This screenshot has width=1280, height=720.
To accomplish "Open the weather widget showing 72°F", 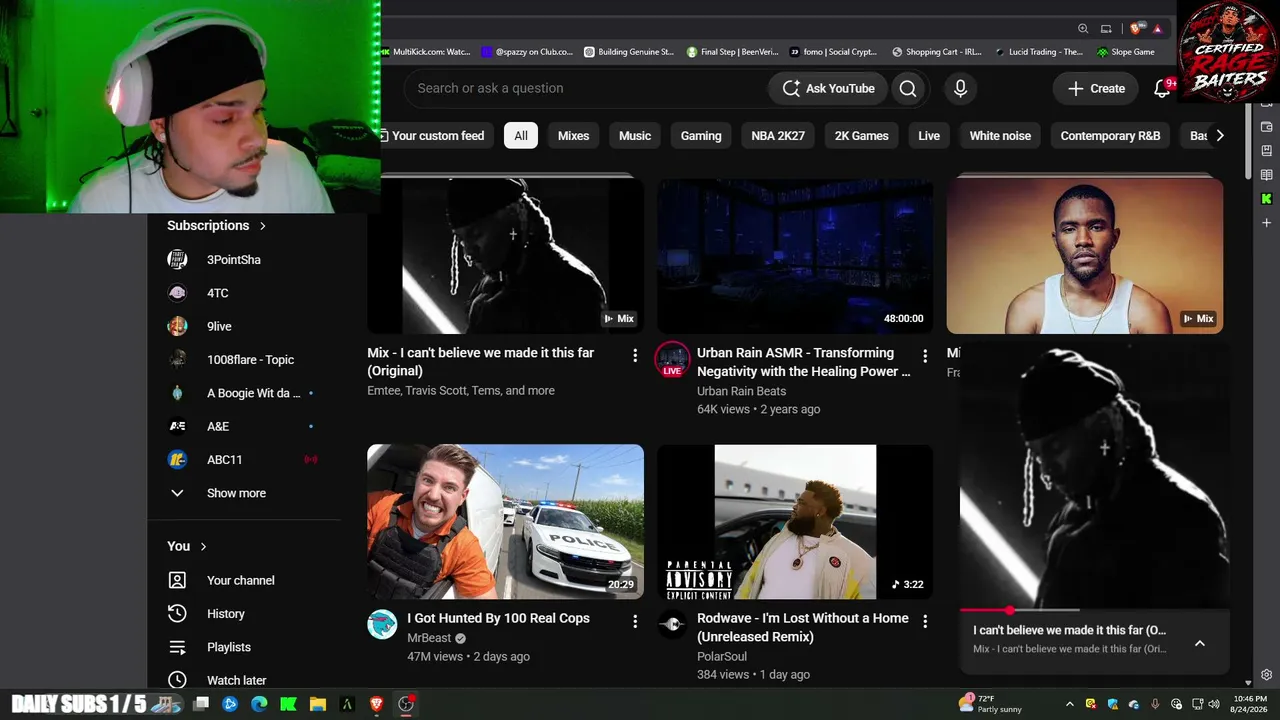I will 991,704.
